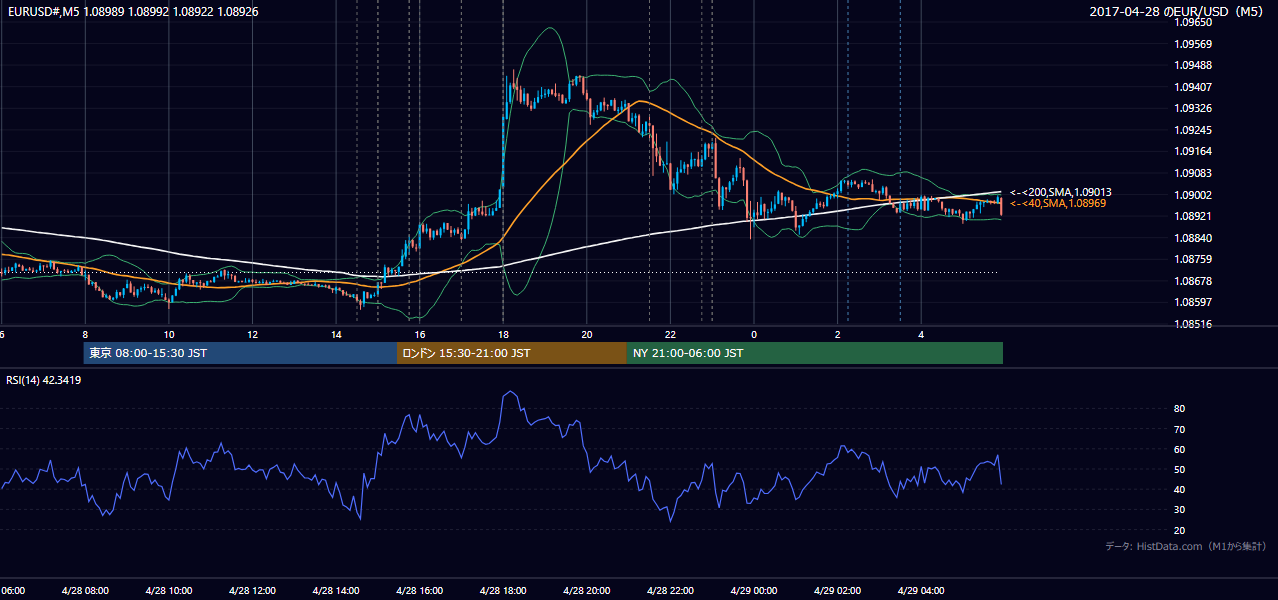Screen dimensions: 1278x600
Task: Click the 1.09407 price axis label
Action: 1194,87
